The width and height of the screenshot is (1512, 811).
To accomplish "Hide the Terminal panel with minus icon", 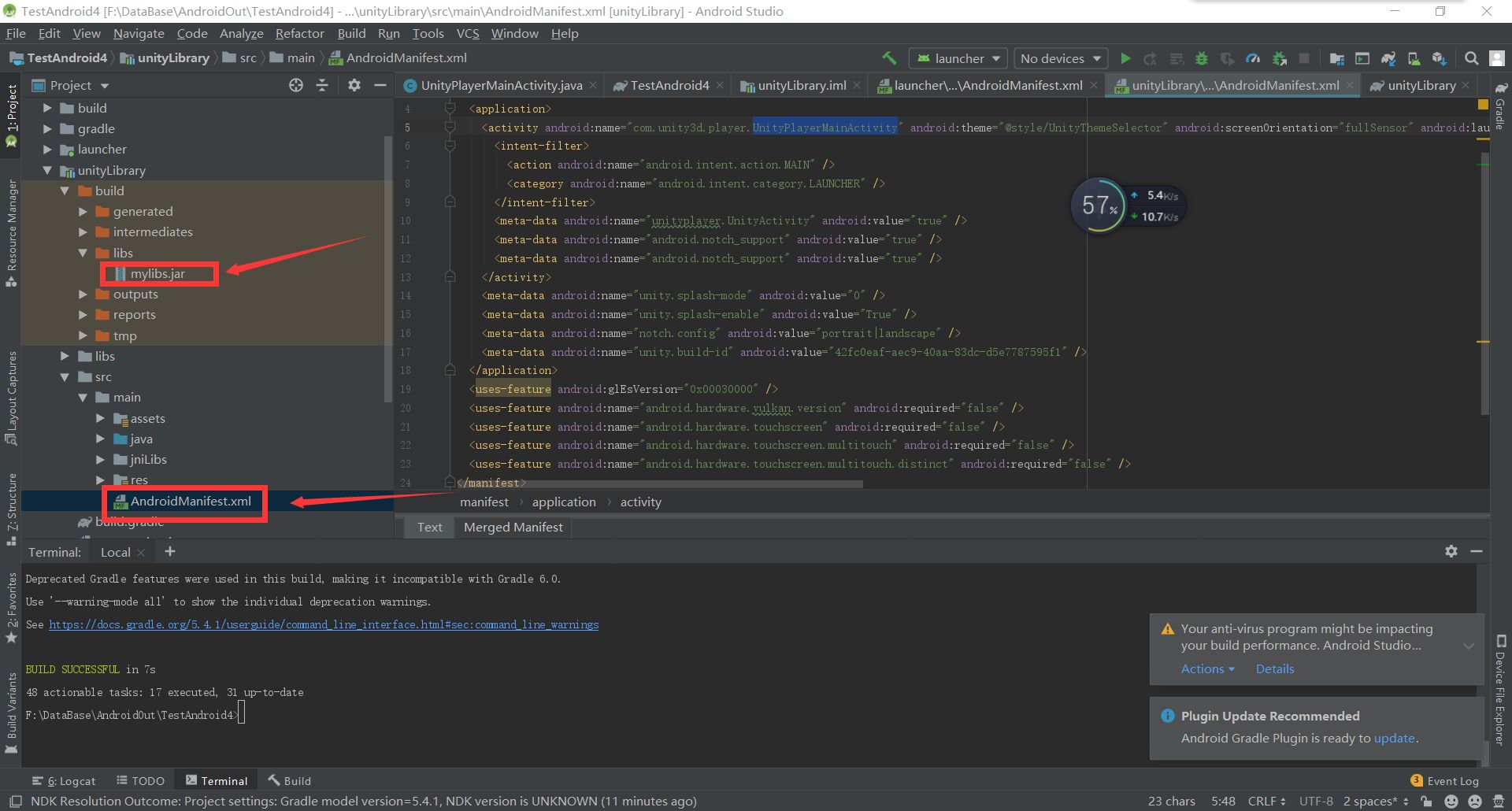I will click(1477, 551).
